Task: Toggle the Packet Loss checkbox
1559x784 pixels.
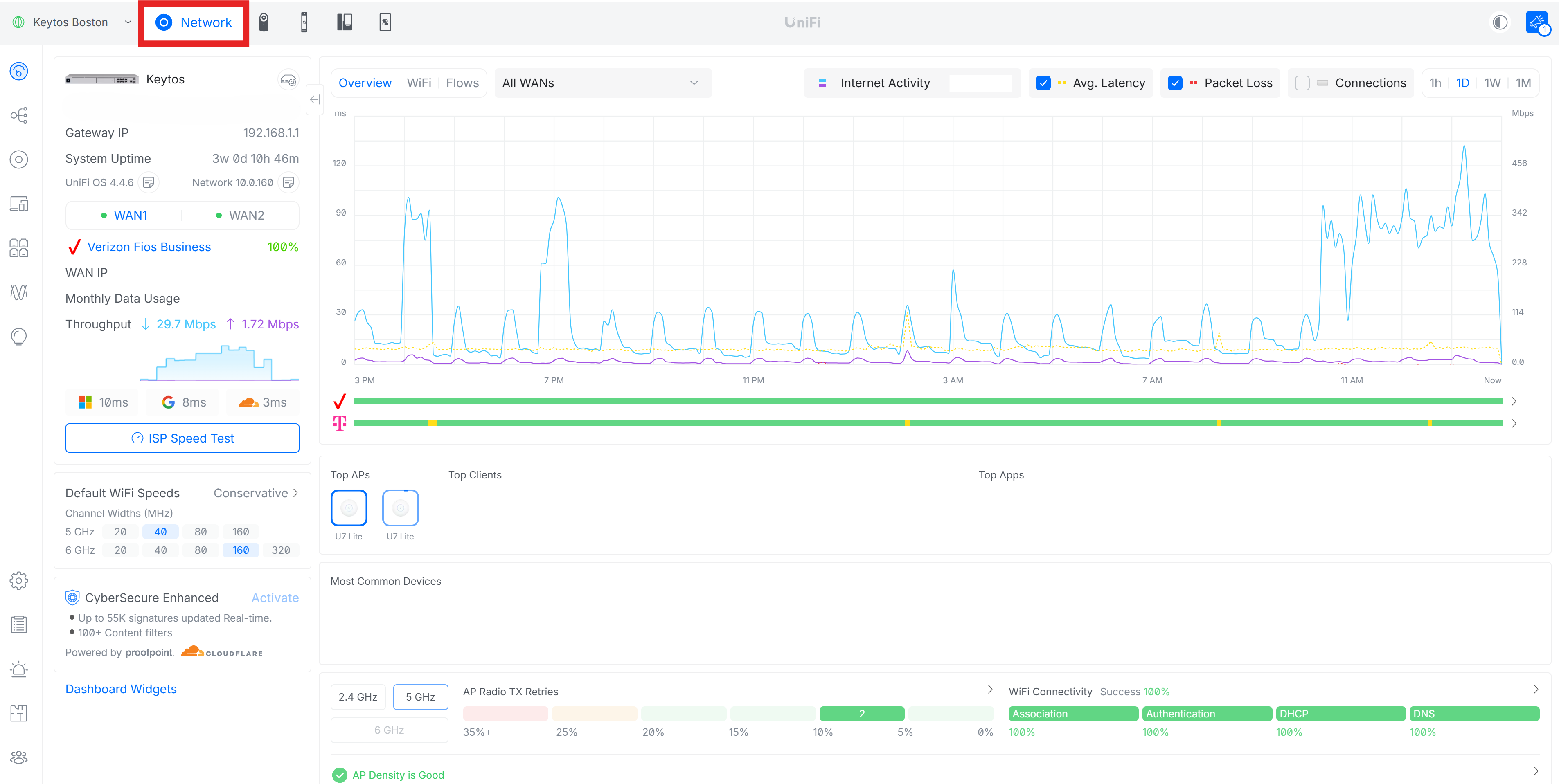Action: tap(1175, 83)
